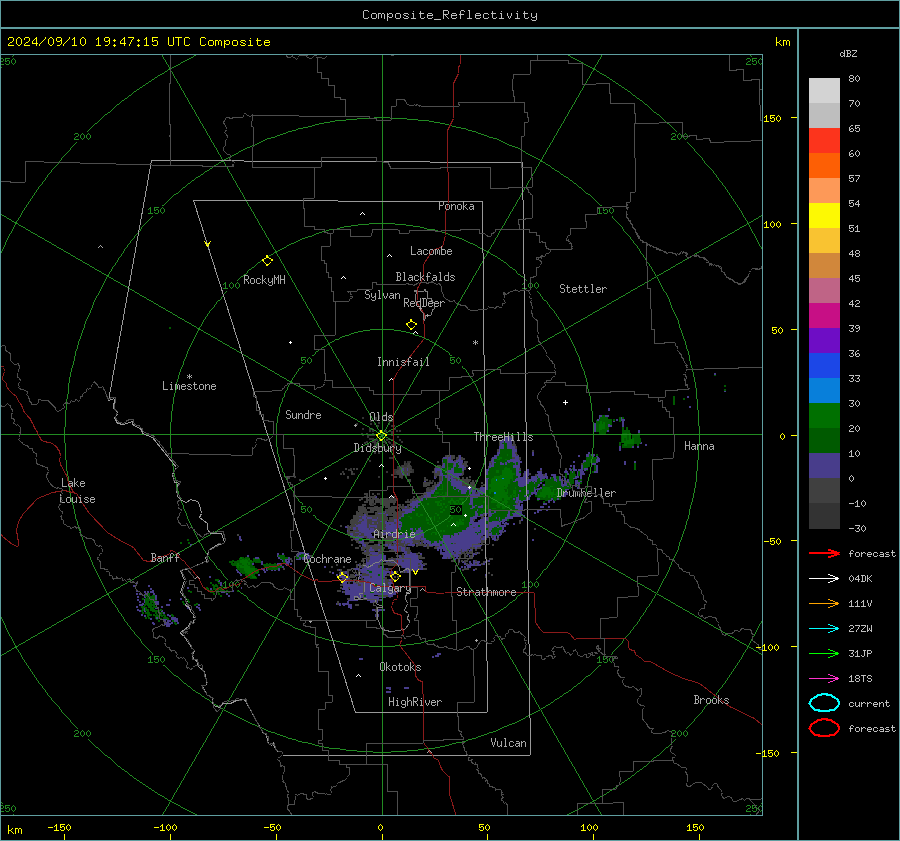Click the Innisfail label
The height and width of the screenshot is (841, 900).
403,362
